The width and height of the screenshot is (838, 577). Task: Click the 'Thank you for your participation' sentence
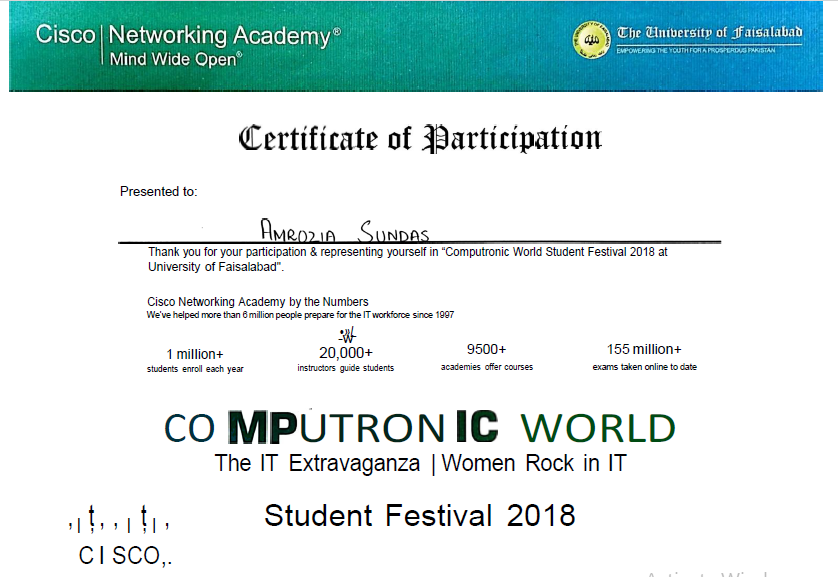(408, 252)
